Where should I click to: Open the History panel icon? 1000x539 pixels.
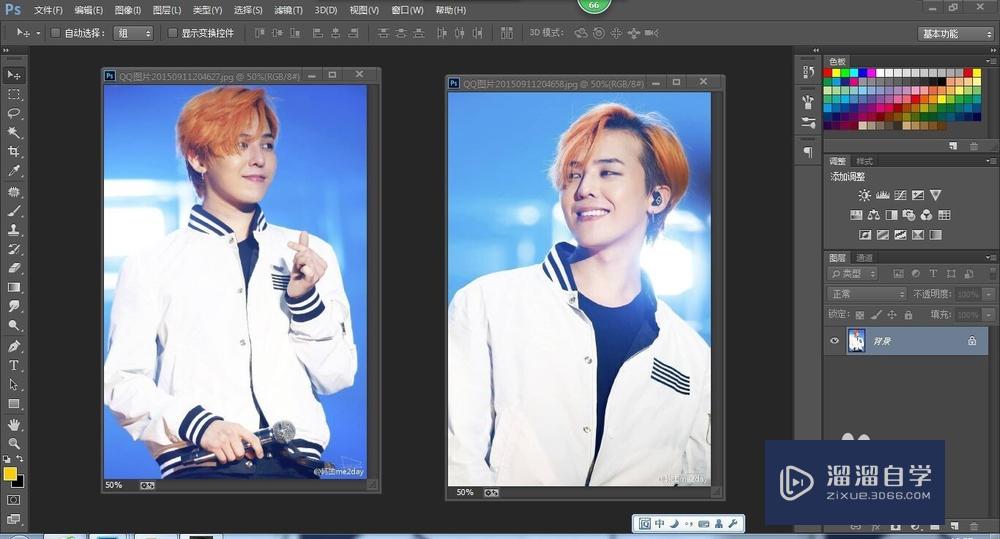809,72
